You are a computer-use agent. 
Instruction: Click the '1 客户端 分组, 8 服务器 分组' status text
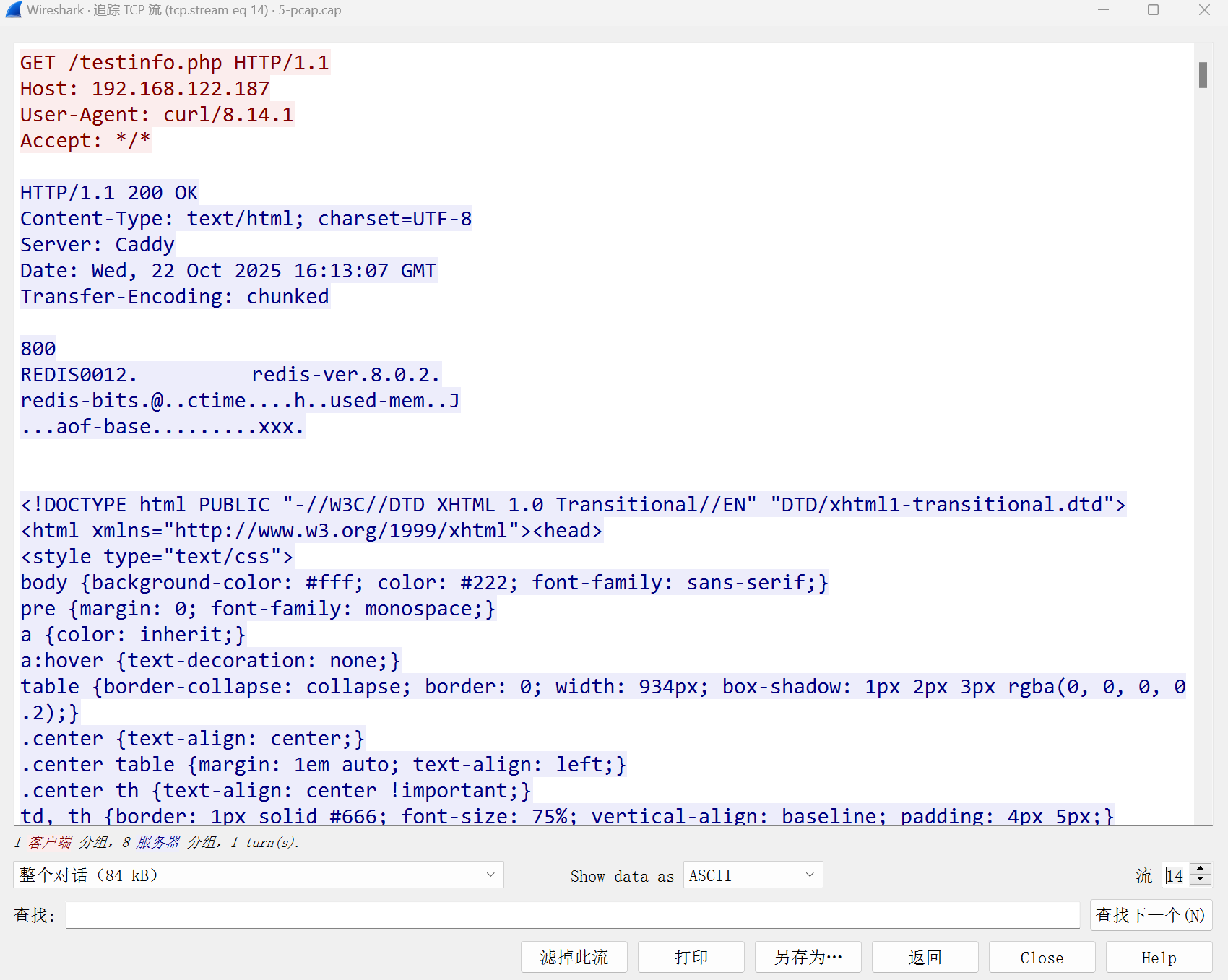[x=156, y=843]
